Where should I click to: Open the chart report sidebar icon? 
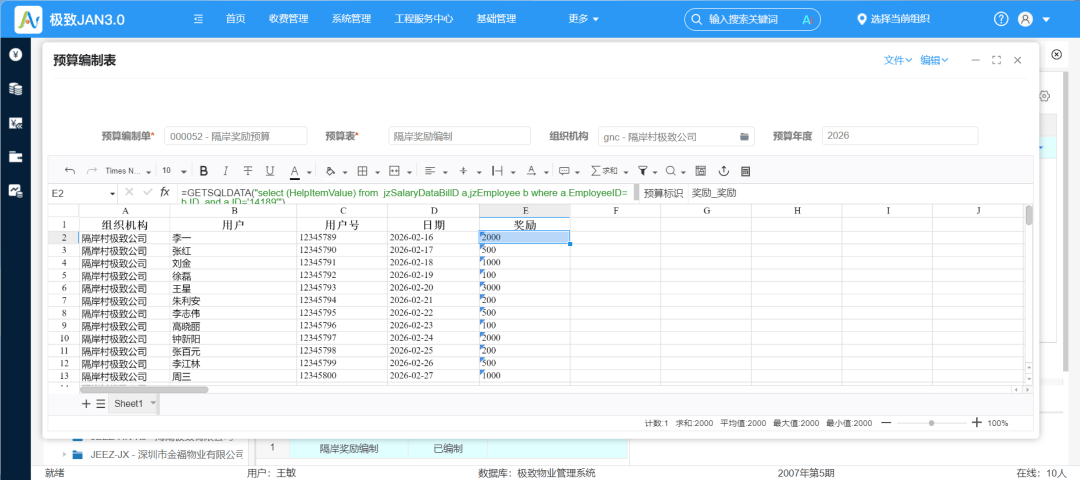tap(15, 191)
